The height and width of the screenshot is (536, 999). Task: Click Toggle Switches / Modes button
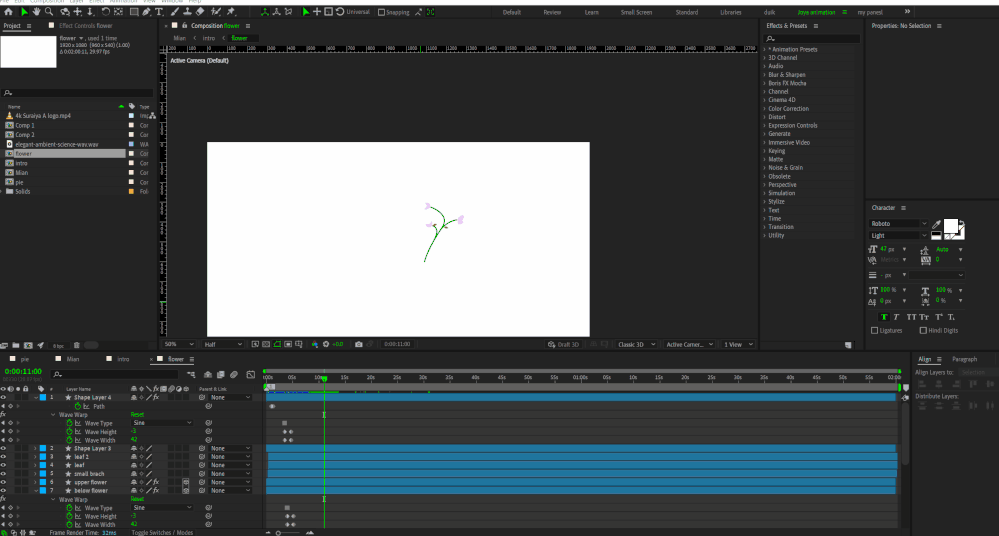[162, 532]
